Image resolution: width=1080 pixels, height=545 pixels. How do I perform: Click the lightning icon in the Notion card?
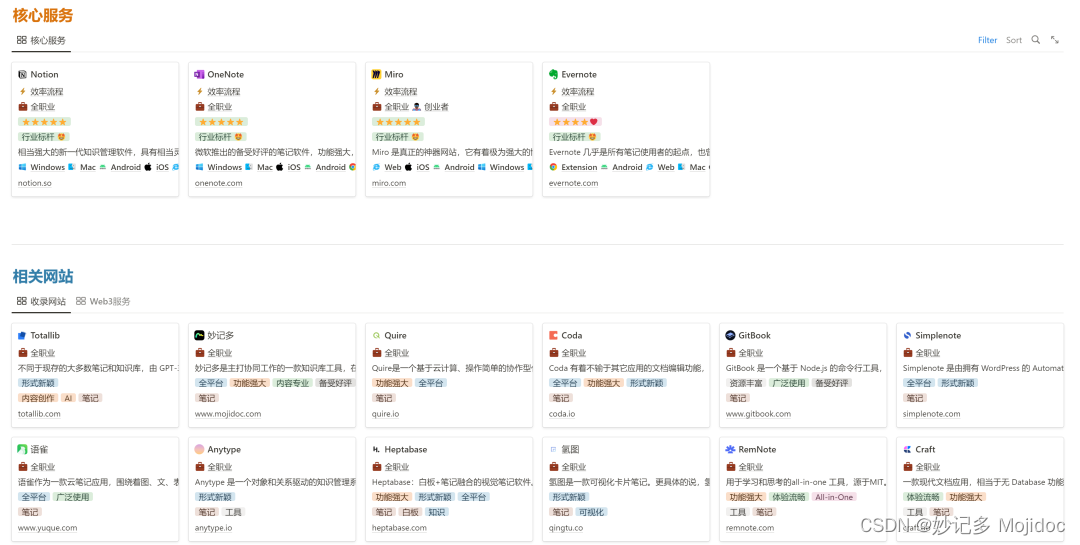(23, 92)
